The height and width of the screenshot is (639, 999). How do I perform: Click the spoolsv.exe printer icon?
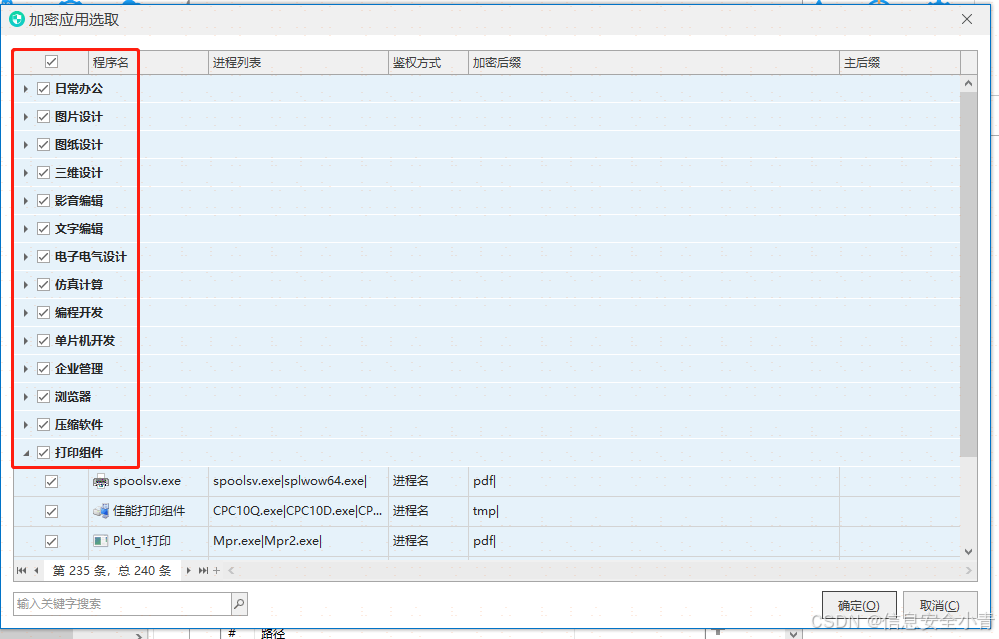101,481
